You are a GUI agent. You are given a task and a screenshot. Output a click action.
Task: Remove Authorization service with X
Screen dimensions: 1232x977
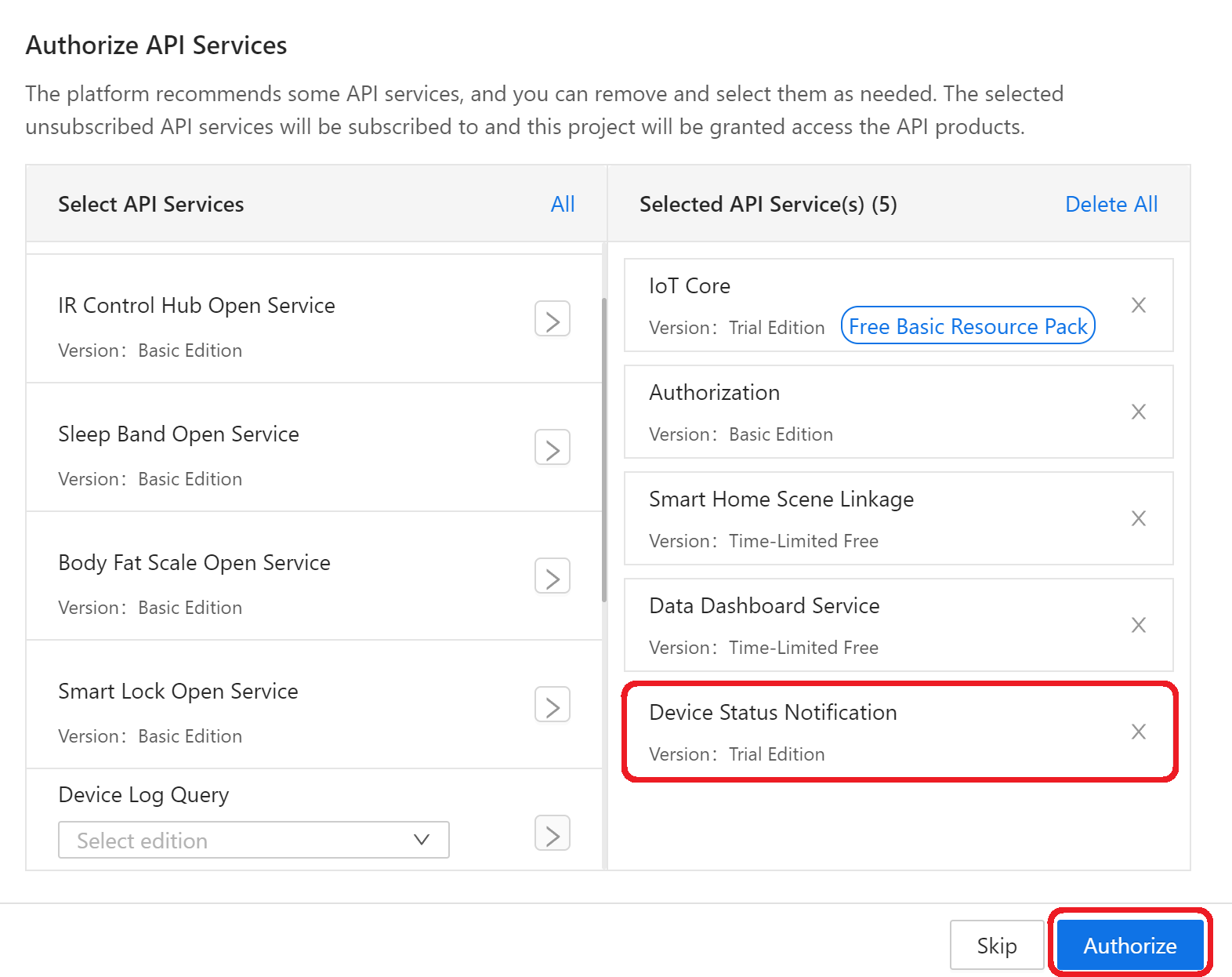click(x=1139, y=412)
